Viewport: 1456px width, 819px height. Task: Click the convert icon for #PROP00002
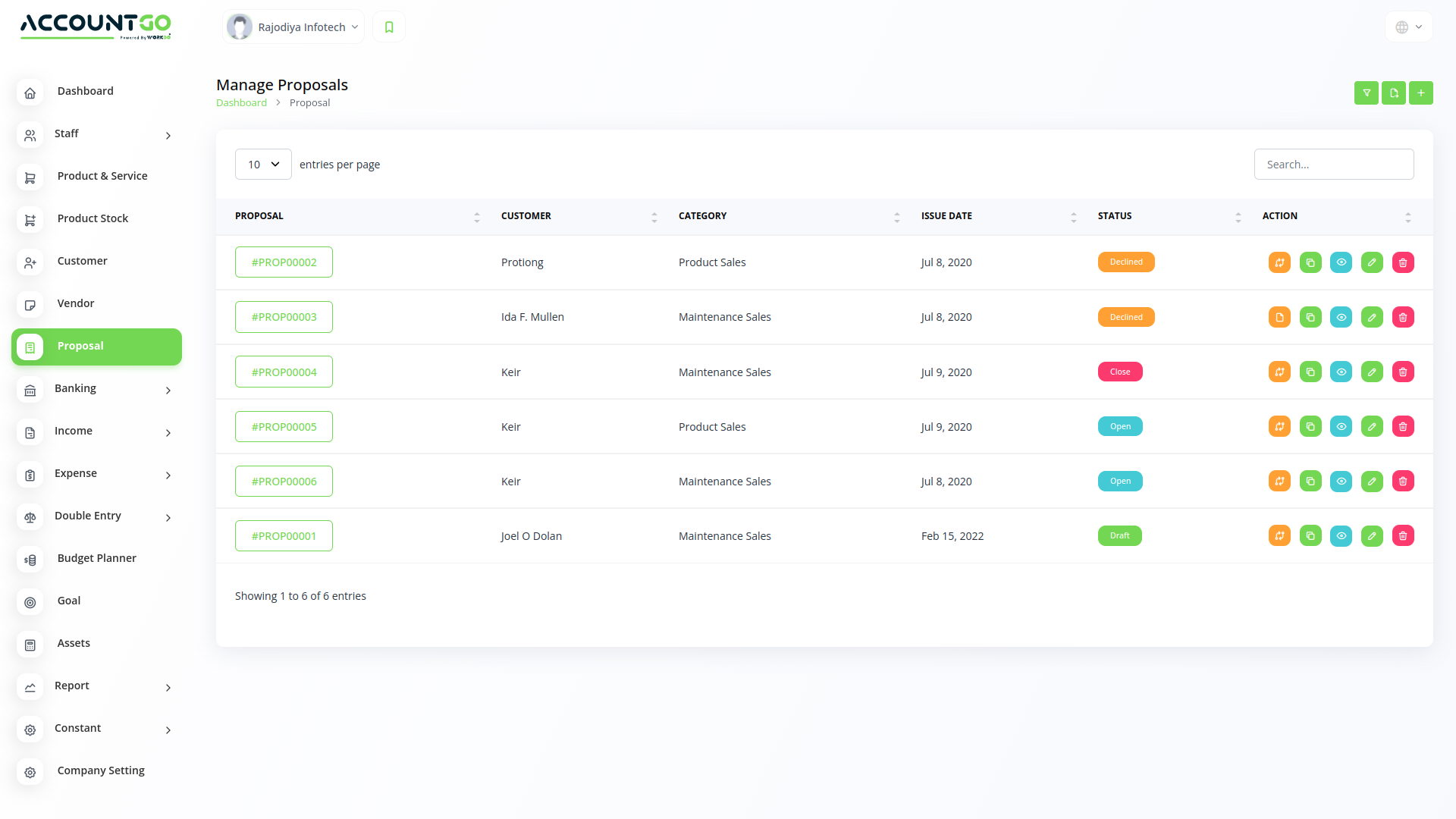[x=1279, y=262]
